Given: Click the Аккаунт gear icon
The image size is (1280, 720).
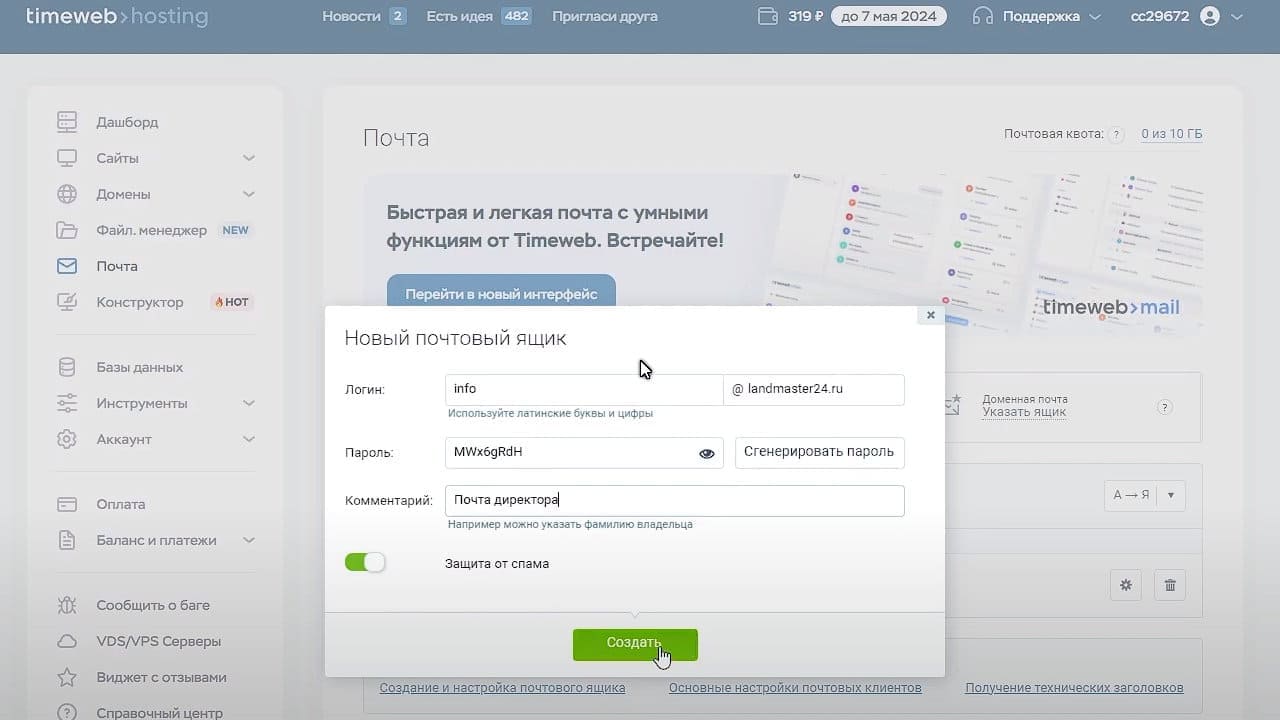Looking at the screenshot, I should coord(67,439).
